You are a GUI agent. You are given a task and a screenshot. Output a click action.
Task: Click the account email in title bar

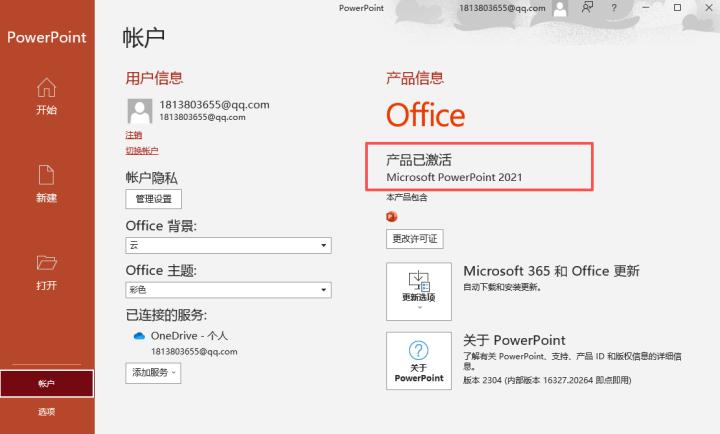pos(502,8)
